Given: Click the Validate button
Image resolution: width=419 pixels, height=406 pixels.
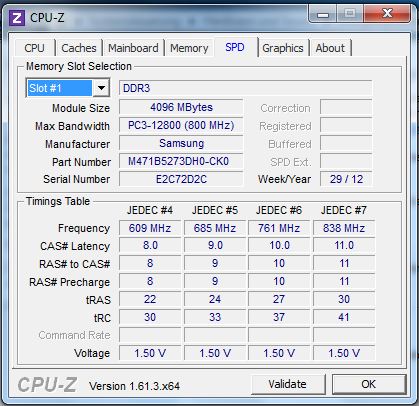Looking at the screenshot, I should (x=287, y=384).
